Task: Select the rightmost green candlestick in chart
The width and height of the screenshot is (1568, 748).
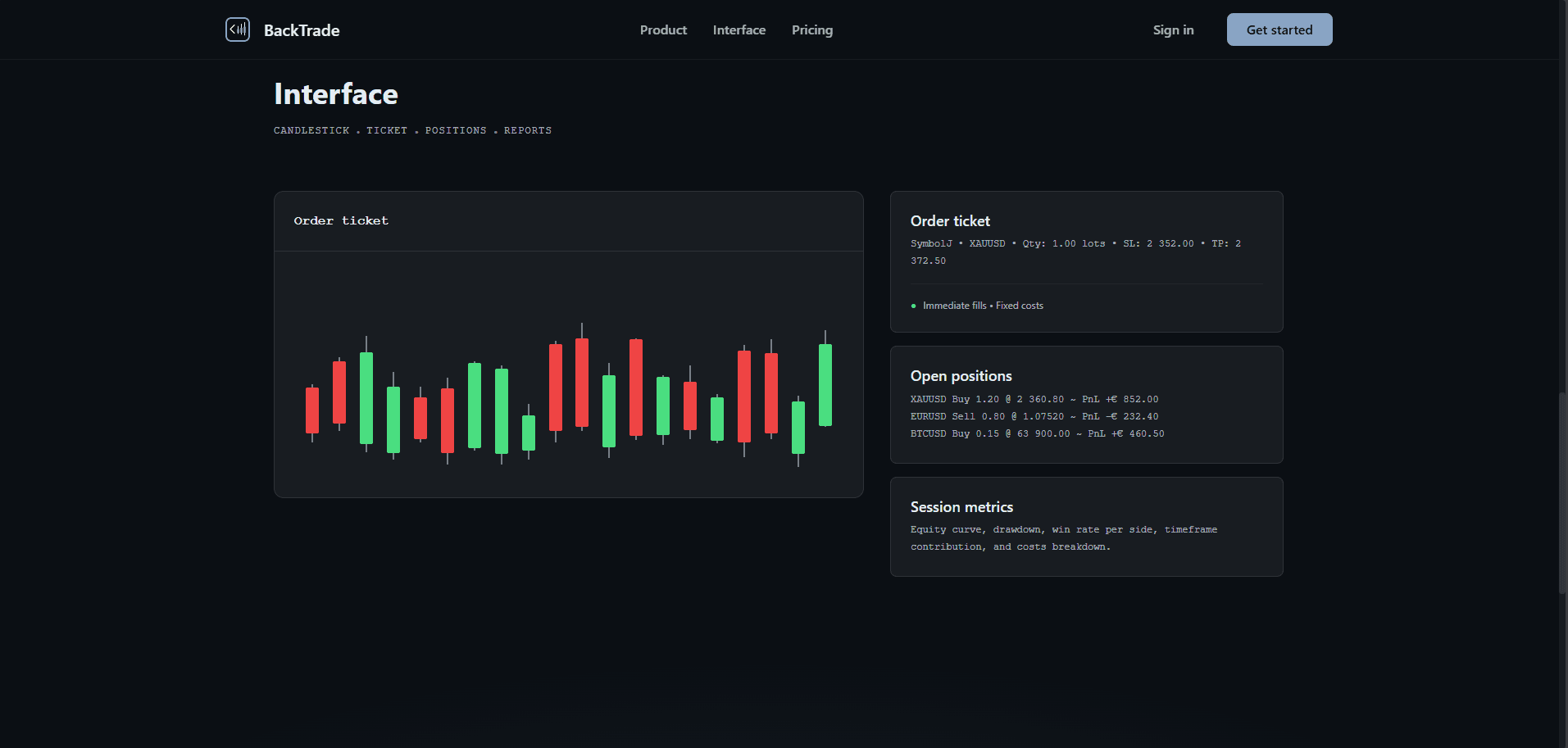Action: click(x=825, y=385)
